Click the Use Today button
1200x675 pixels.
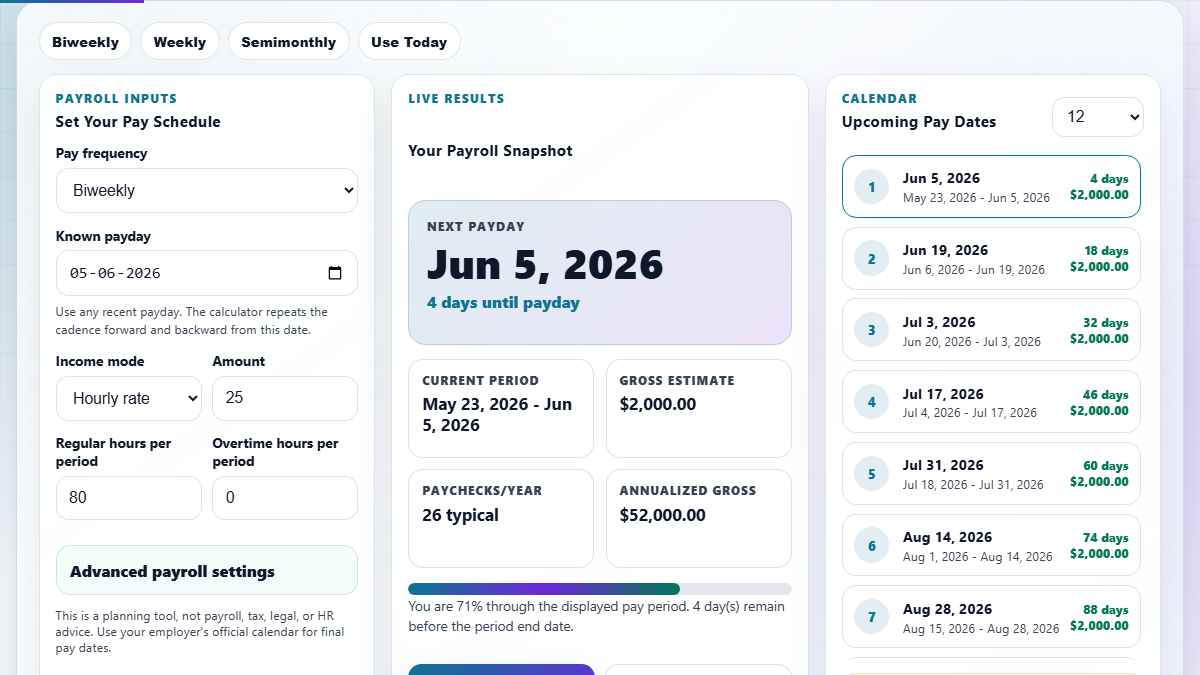409,42
